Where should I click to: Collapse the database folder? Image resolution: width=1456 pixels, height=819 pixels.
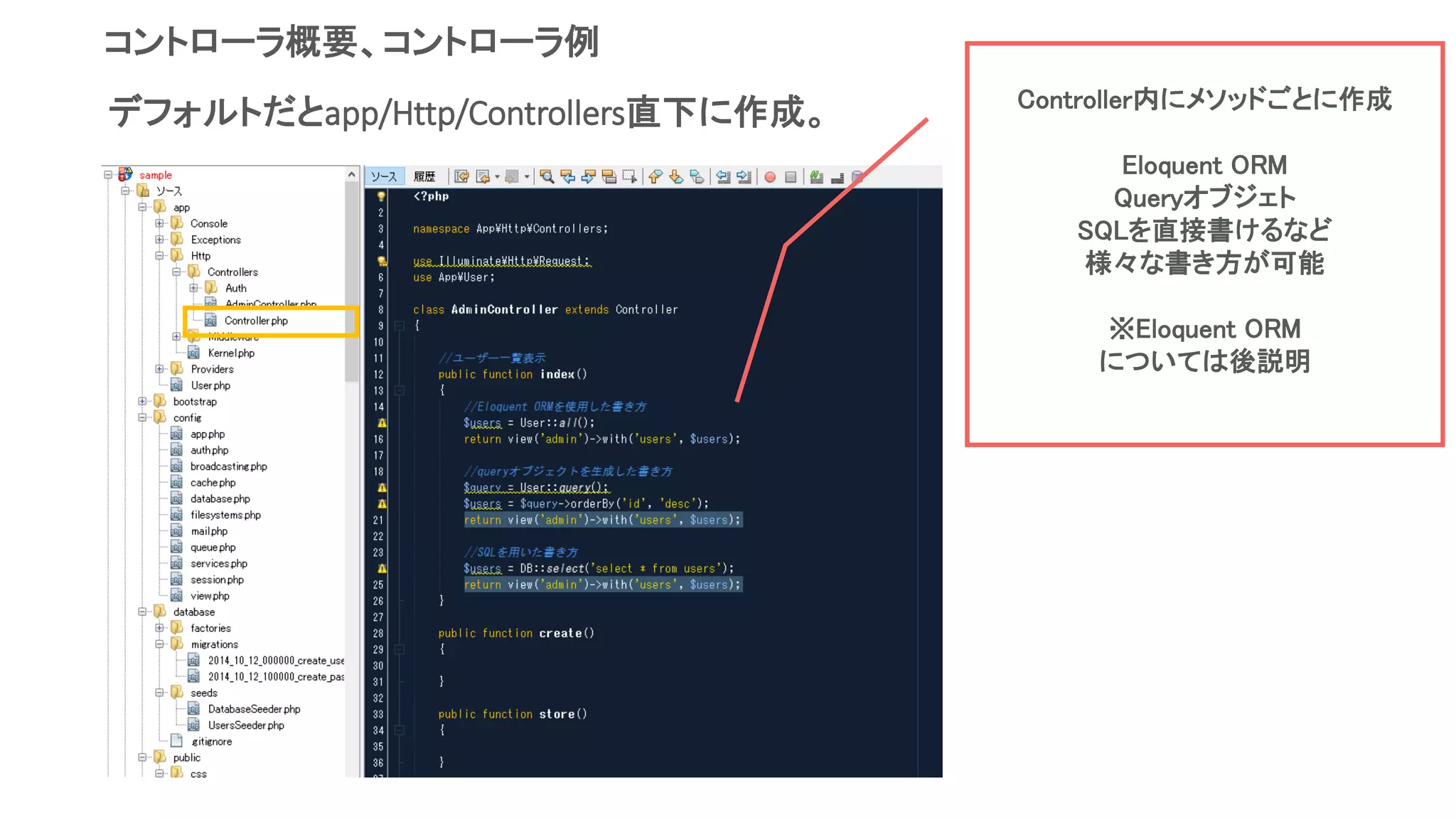click(142, 611)
